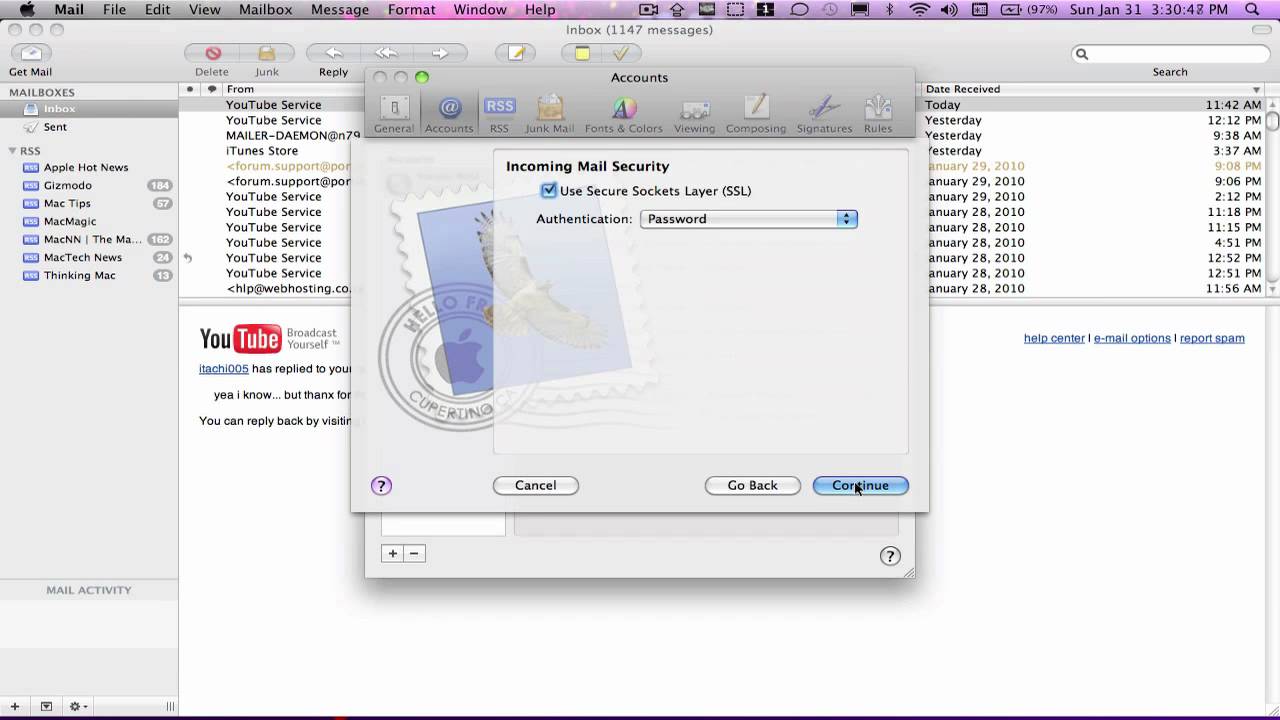Open Spotlight search in the menu bar
The height and width of the screenshot is (720, 1280).
pyautogui.click(x=1253, y=10)
